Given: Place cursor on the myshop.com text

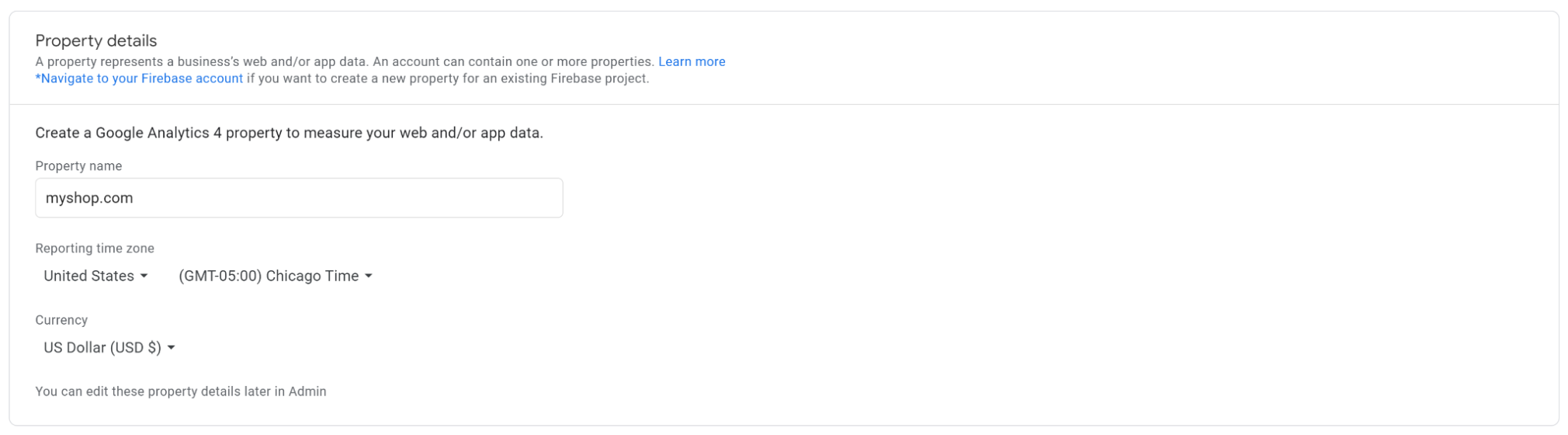Looking at the screenshot, I should tap(89, 198).
